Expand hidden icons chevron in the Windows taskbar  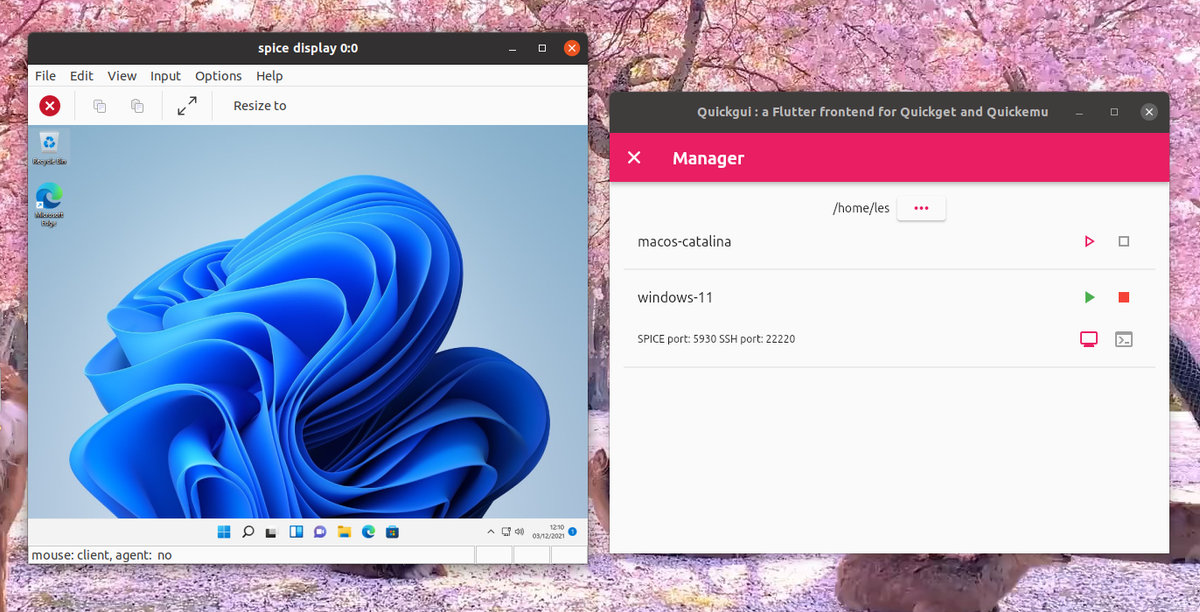tap(491, 531)
